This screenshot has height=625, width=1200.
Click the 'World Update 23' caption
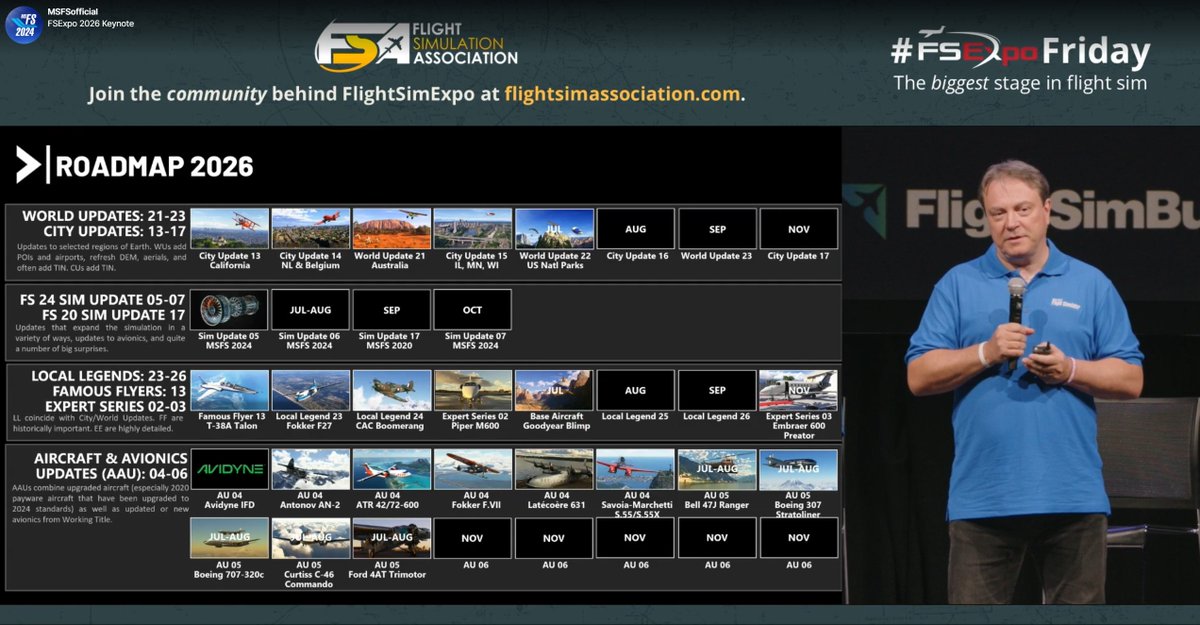pyautogui.click(x=717, y=256)
